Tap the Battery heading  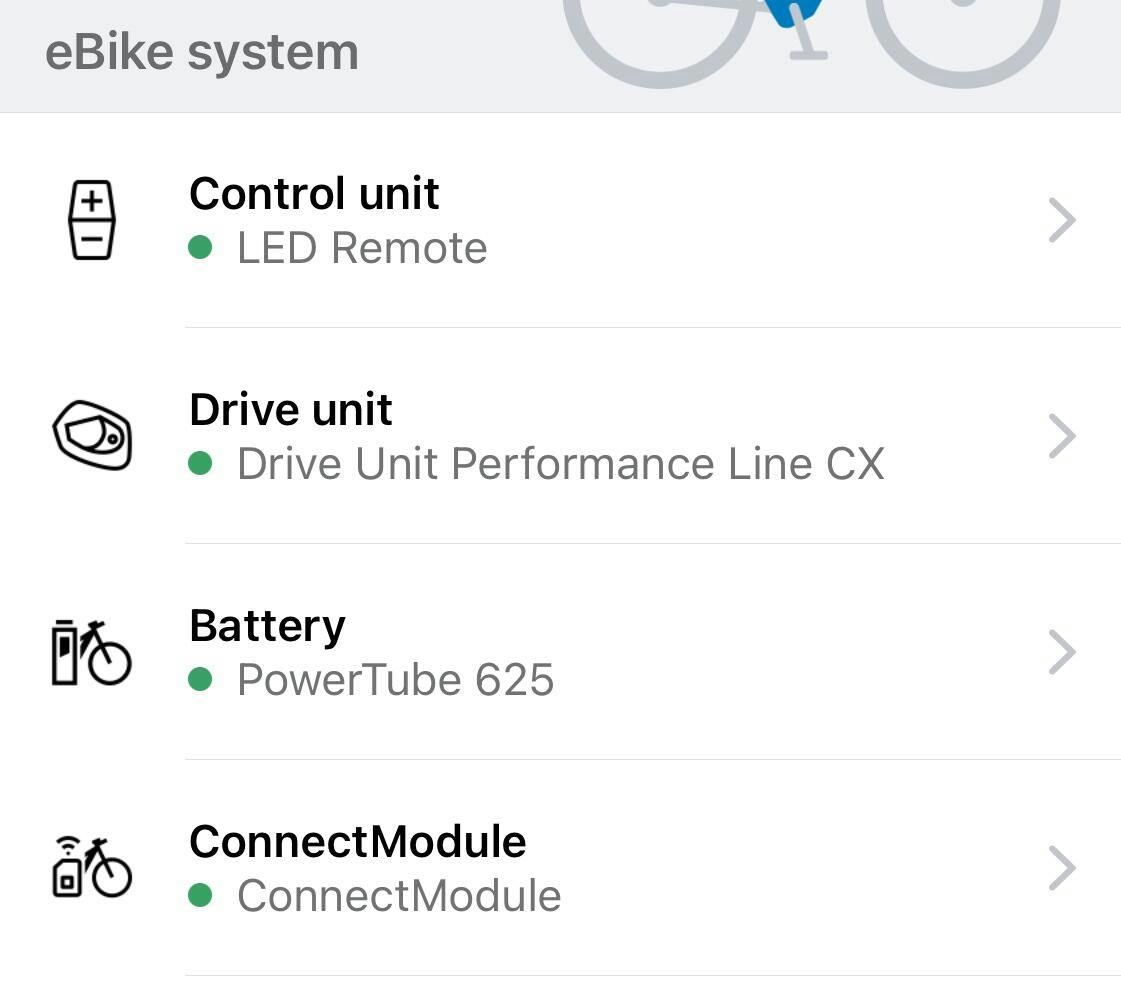pos(267,625)
